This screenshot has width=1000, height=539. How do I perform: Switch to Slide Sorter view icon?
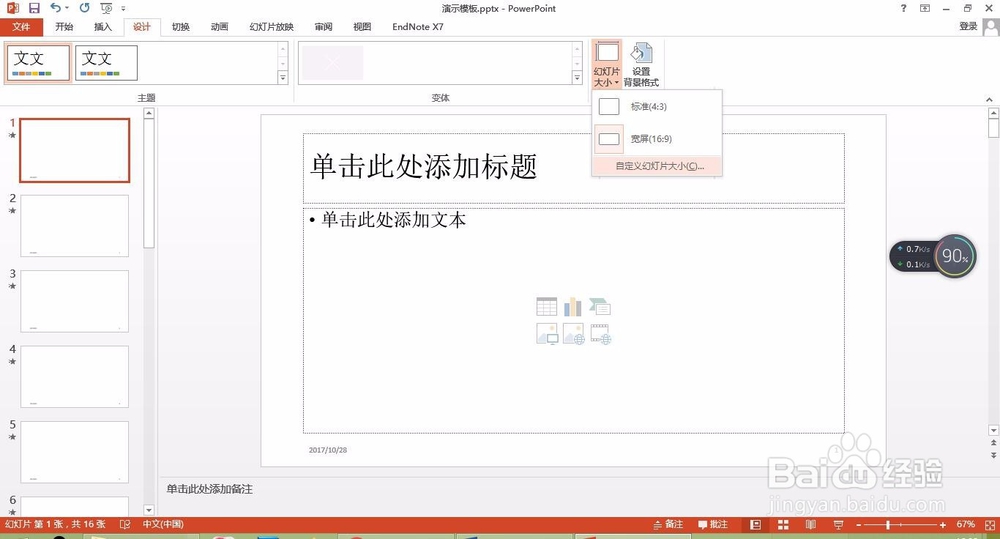pos(783,524)
